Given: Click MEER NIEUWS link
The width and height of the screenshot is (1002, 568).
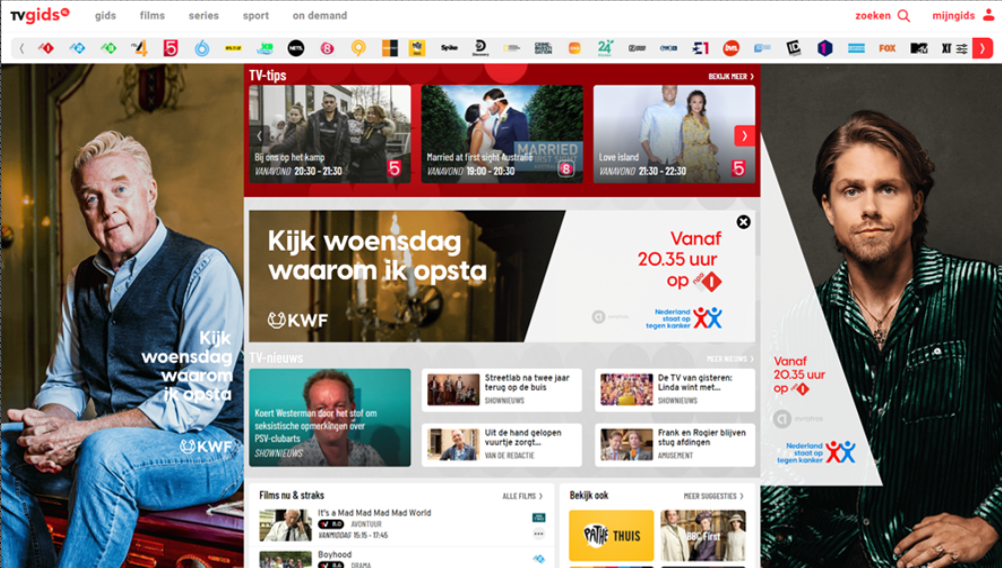Looking at the screenshot, I should pyautogui.click(x=730, y=359).
